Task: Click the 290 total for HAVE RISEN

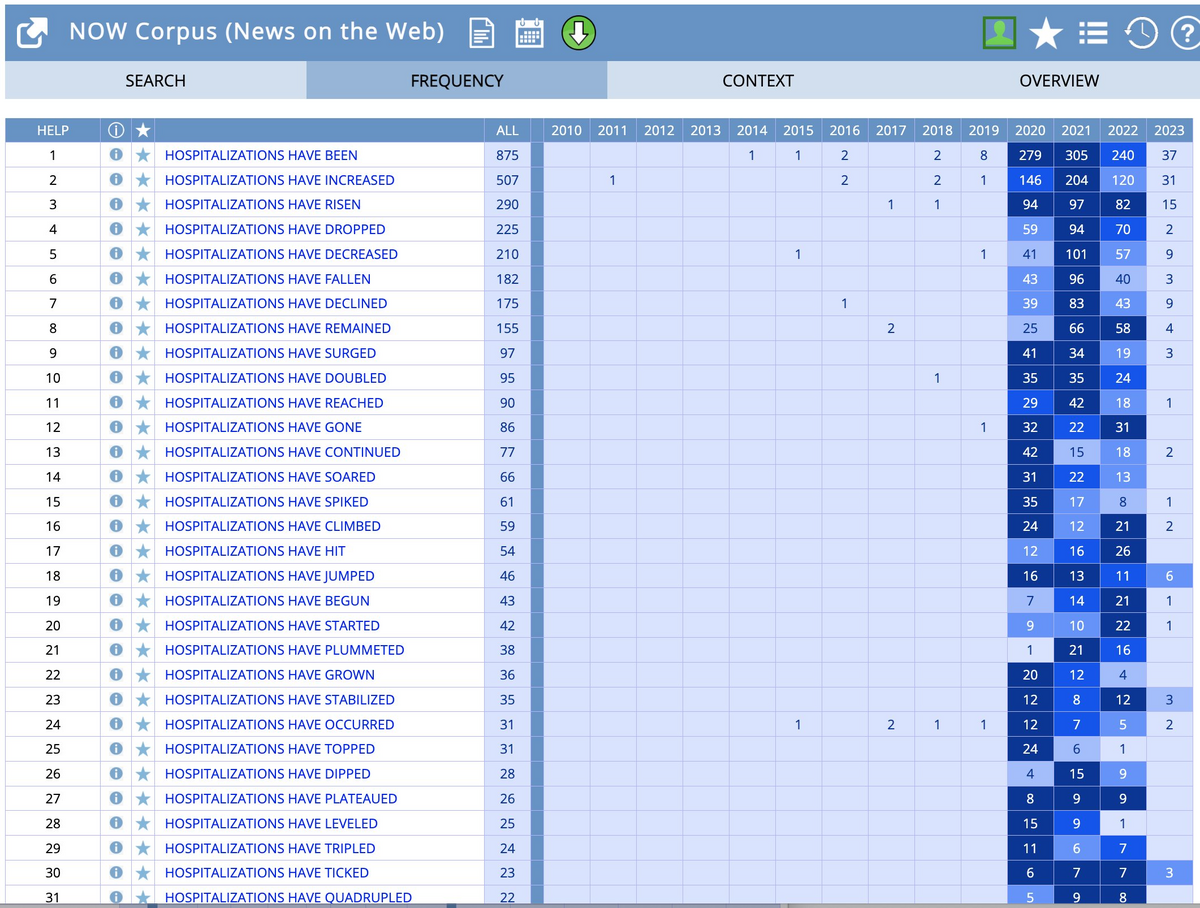Action: coord(507,205)
